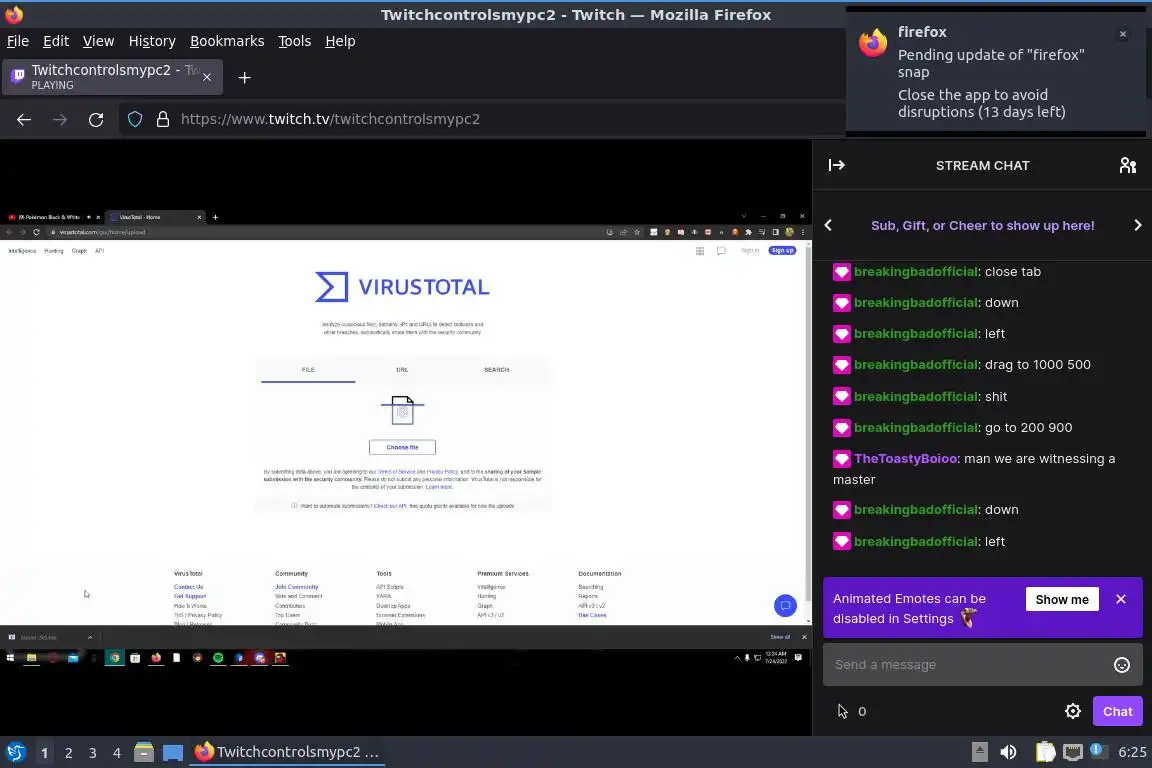Go back to the previous page
The height and width of the screenshot is (768, 1152).
point(24,119)
